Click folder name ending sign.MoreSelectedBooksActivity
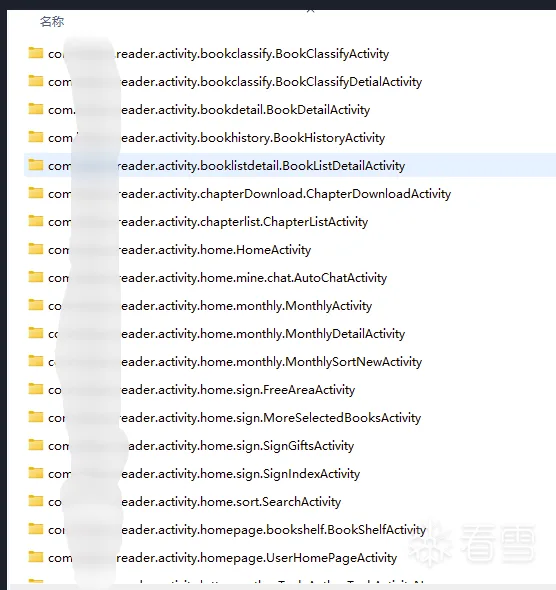The image size is (556, 590). click(235, 418)
